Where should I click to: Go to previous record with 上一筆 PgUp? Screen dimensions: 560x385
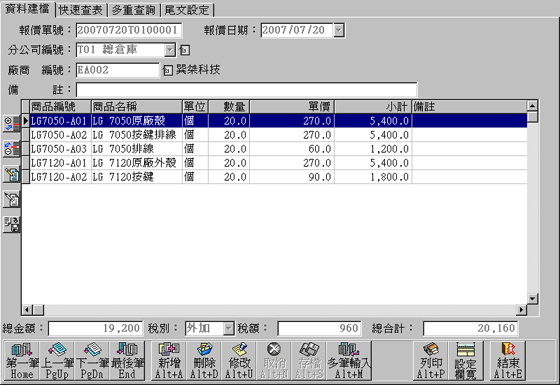[x=57, y=361]
